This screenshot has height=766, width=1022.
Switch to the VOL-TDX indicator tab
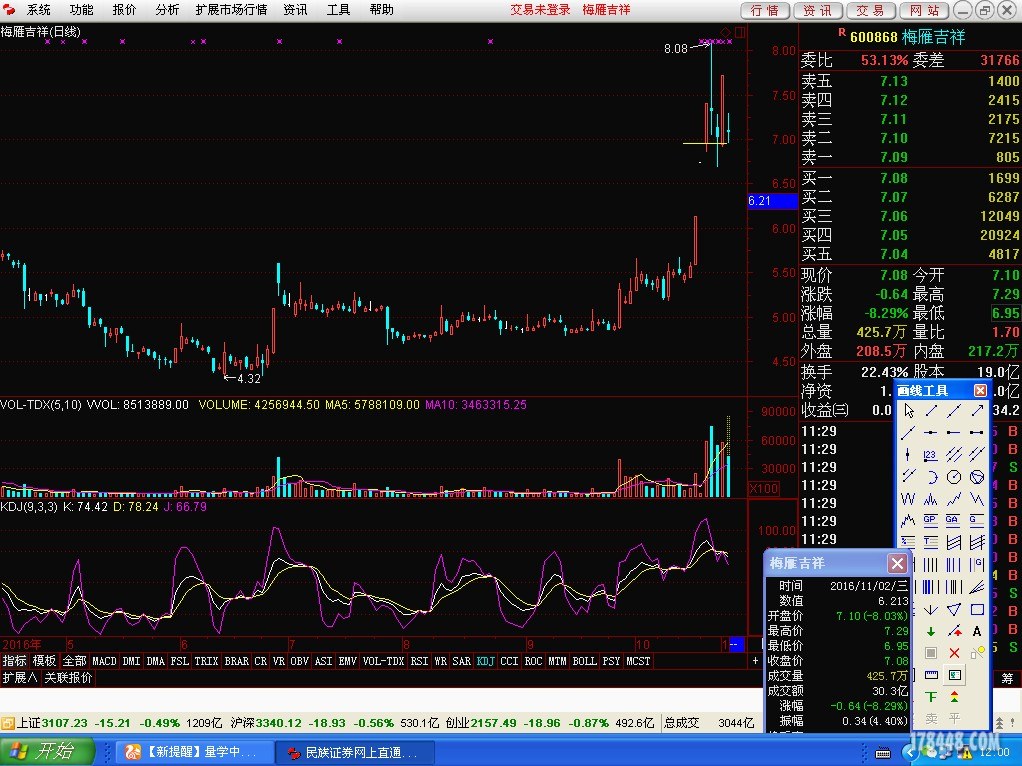pos(383,661)
